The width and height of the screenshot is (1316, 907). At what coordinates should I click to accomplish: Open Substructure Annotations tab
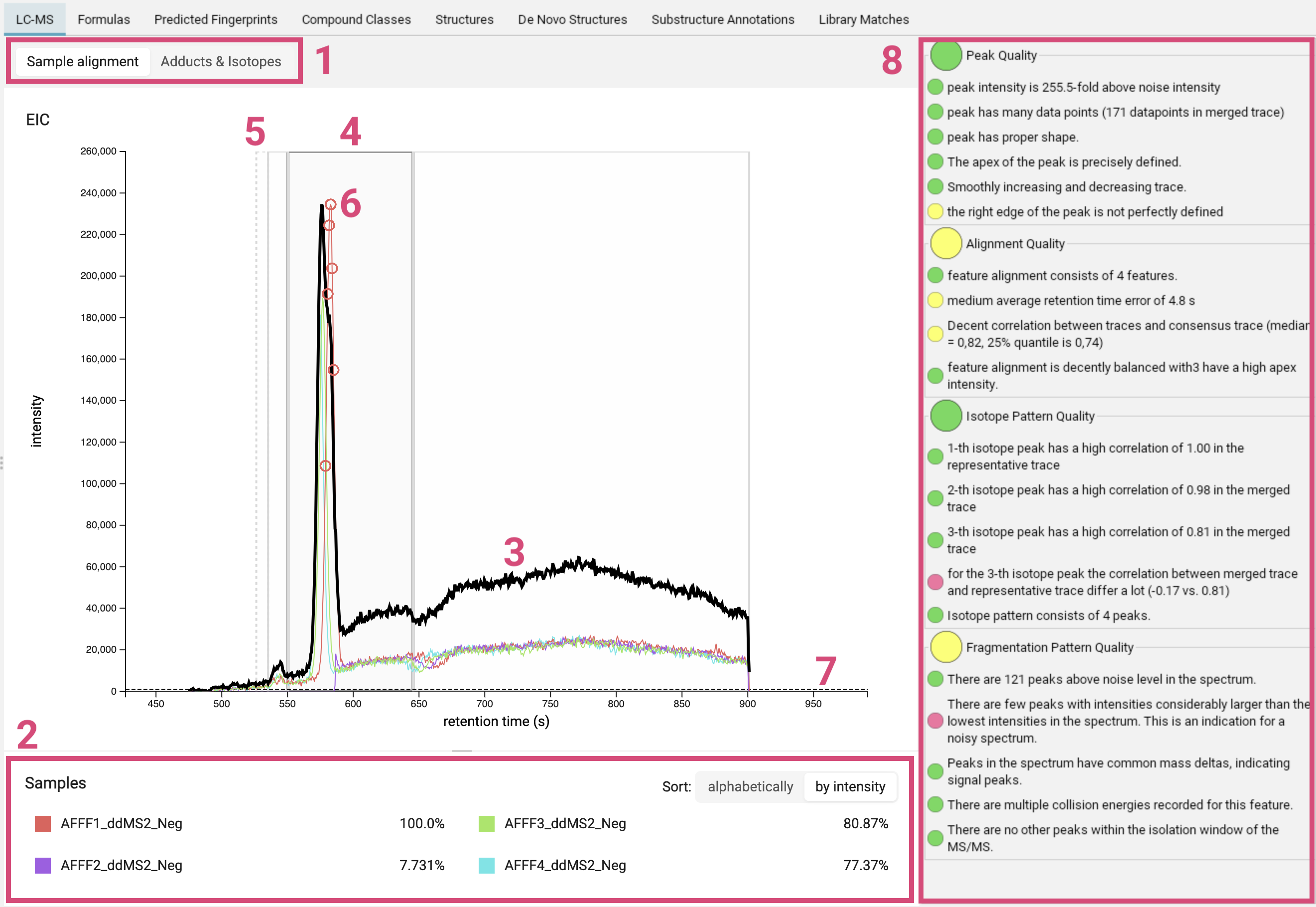click(722, 19)
